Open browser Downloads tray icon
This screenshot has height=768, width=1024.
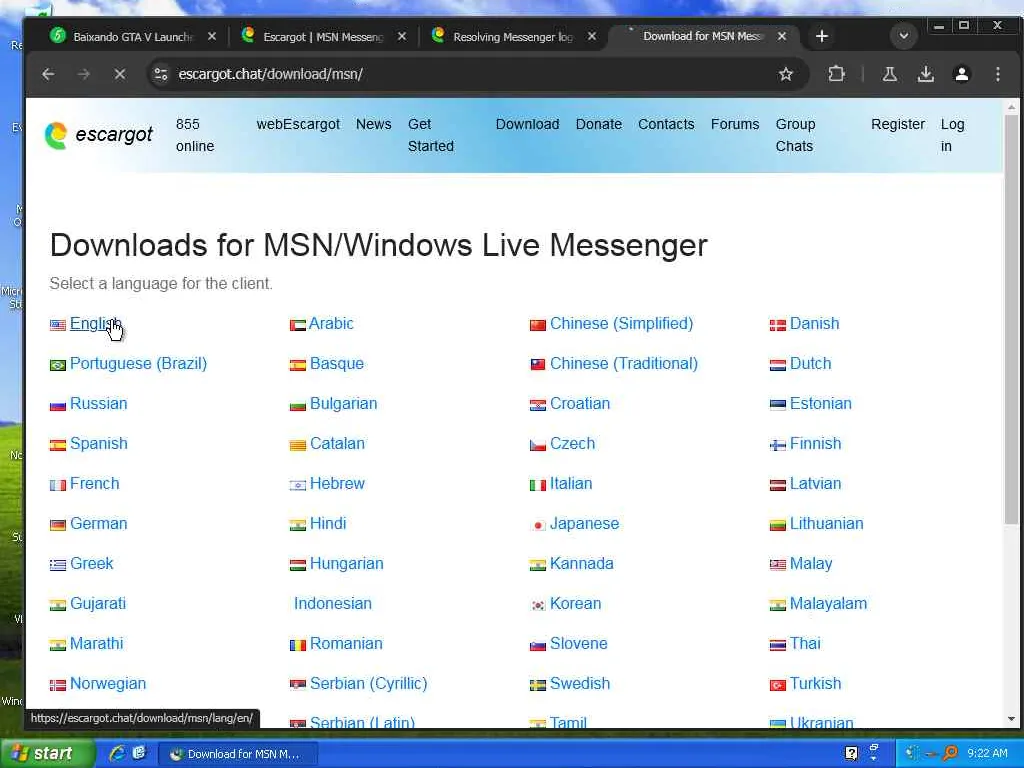pyautogui.click(x=925, y=74)
